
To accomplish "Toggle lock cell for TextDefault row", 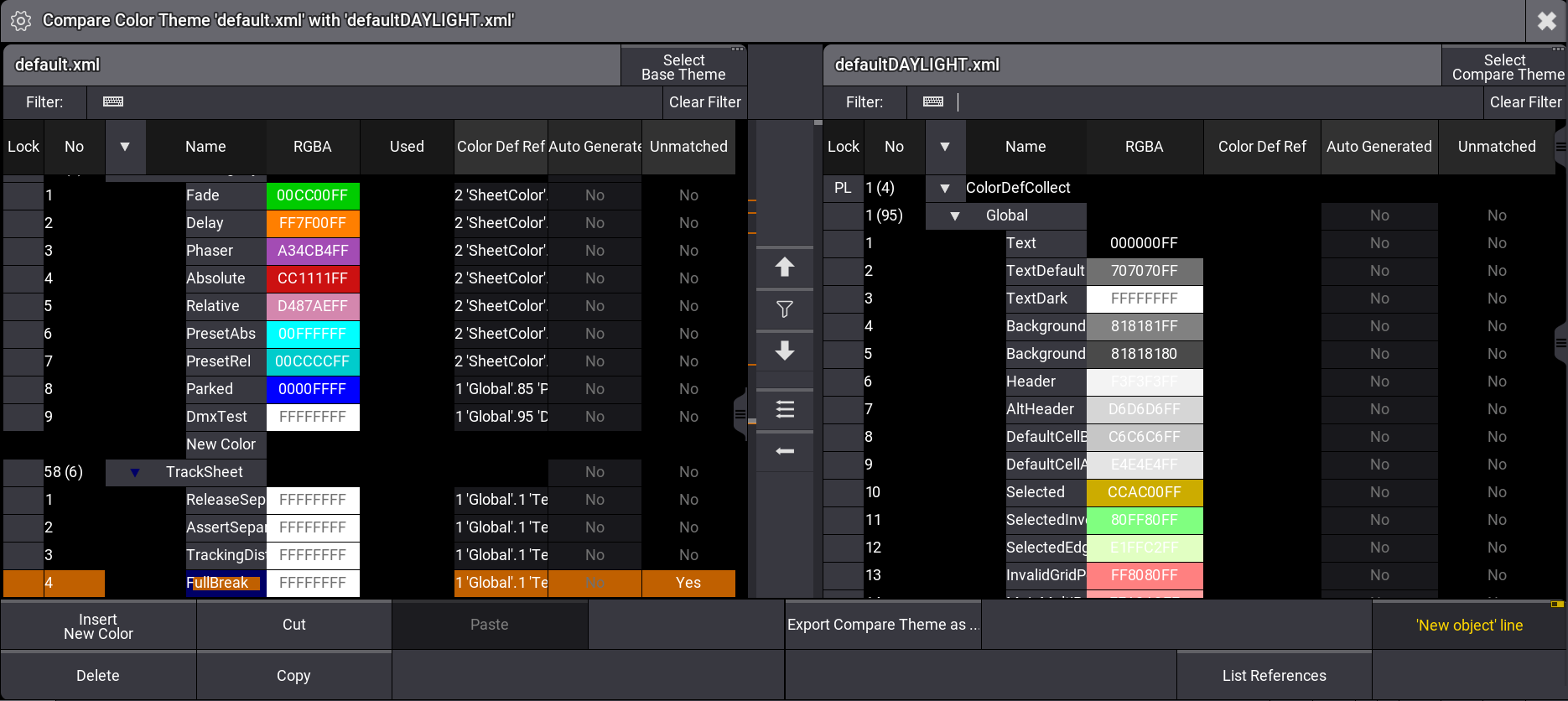I will tap(844, 271).
